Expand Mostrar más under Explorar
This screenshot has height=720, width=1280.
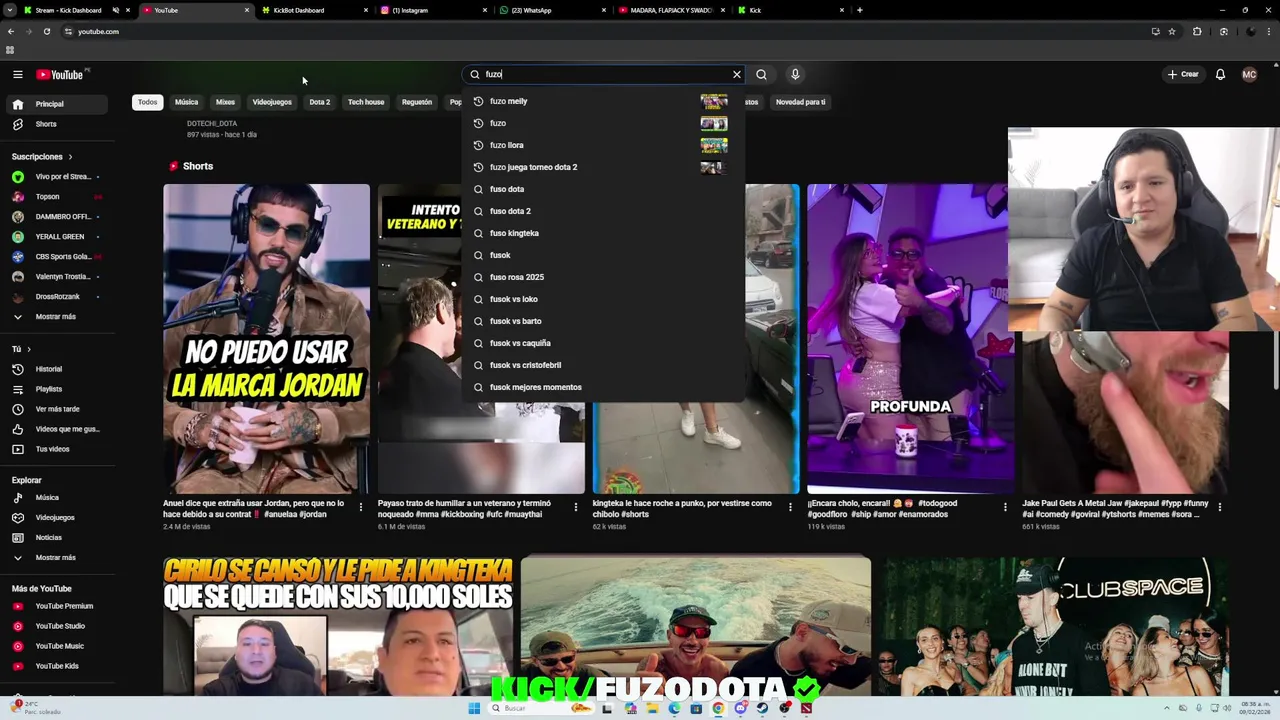[x=58, y=557]
